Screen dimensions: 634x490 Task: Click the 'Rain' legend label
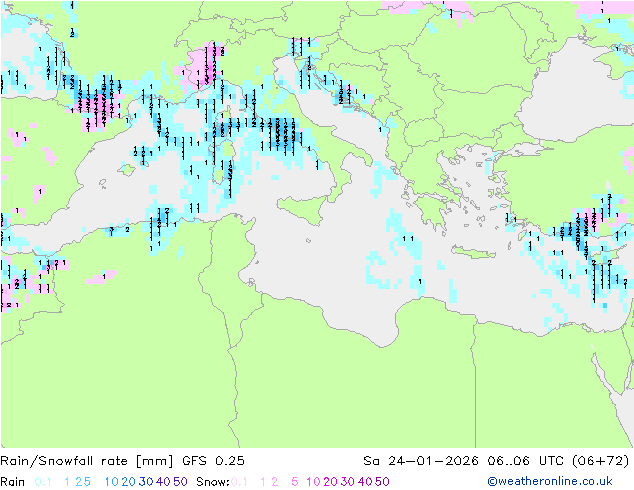coord(13,482)
